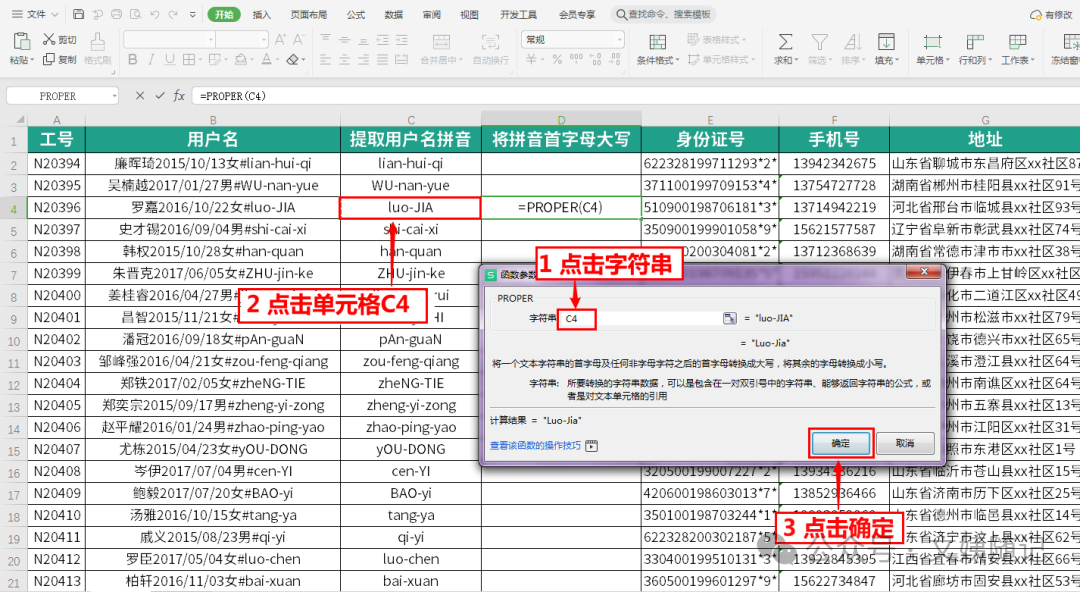This screenshot has height=592, width=1080.
Task: Click the Rows and Columns (行和列) icon
Action: pyautogui.click(x=975, y=42)
